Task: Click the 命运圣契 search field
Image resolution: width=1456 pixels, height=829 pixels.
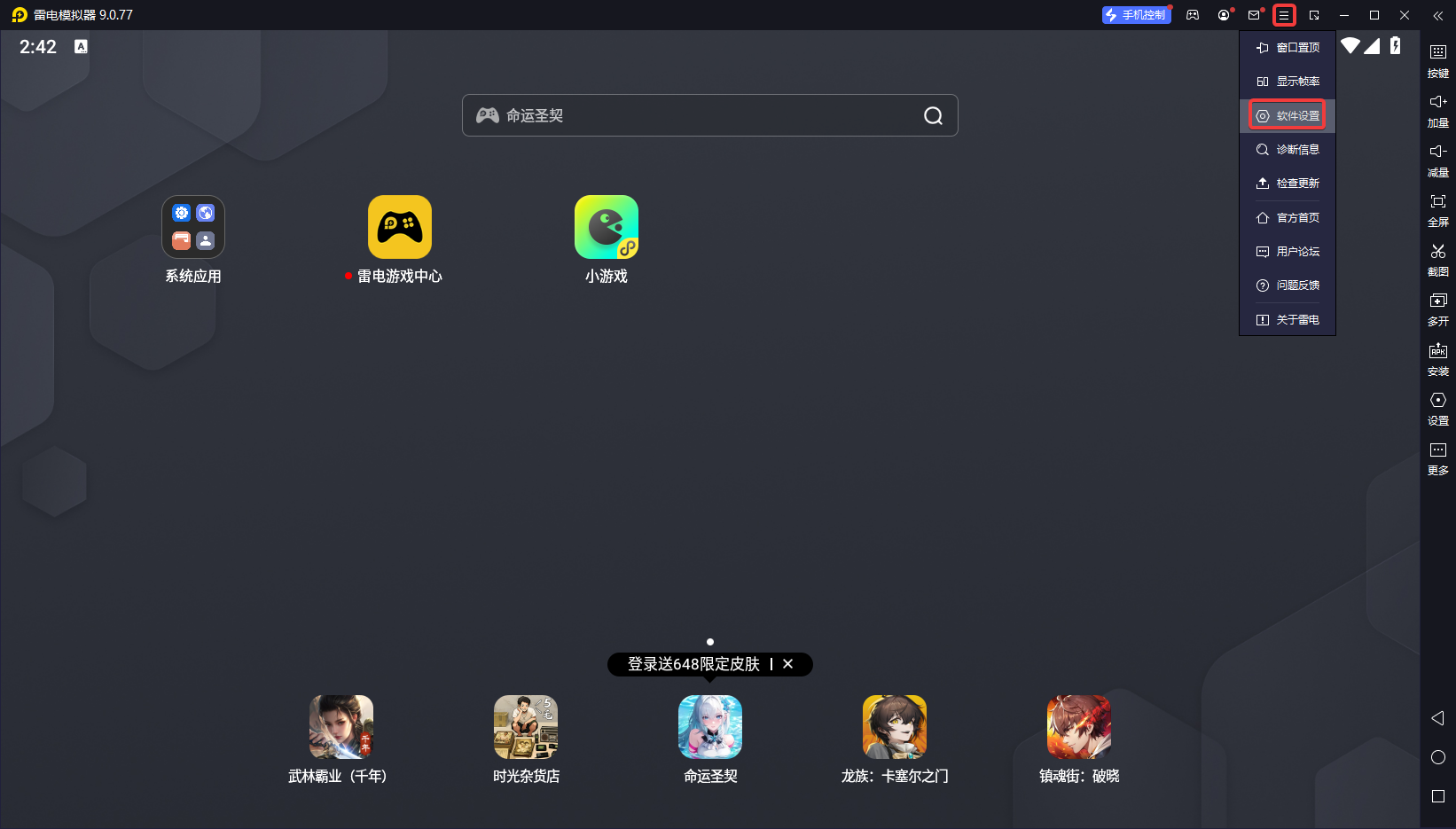Action: (701, 115)
